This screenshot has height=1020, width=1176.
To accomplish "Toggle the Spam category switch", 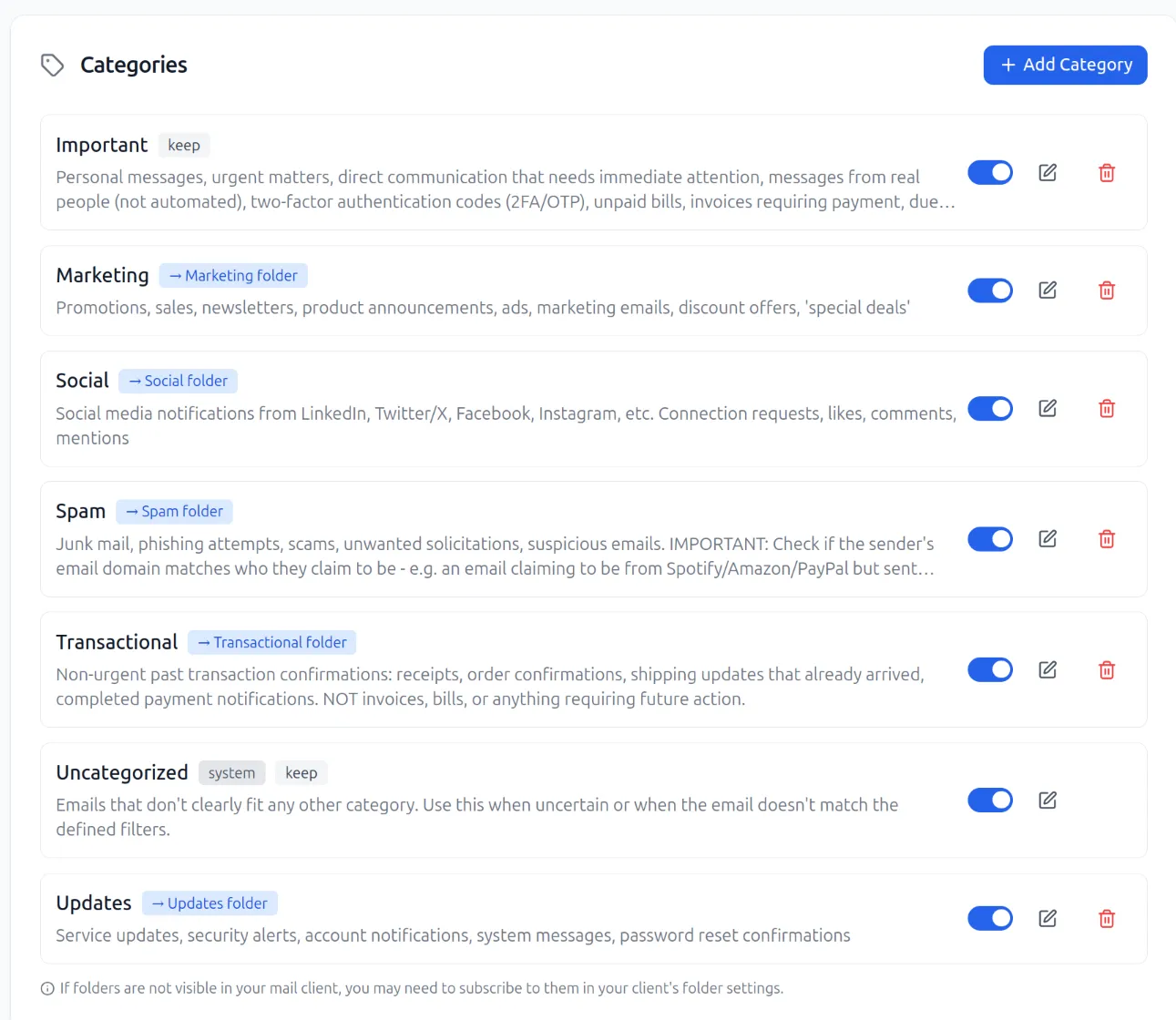I will pos(990,539).
